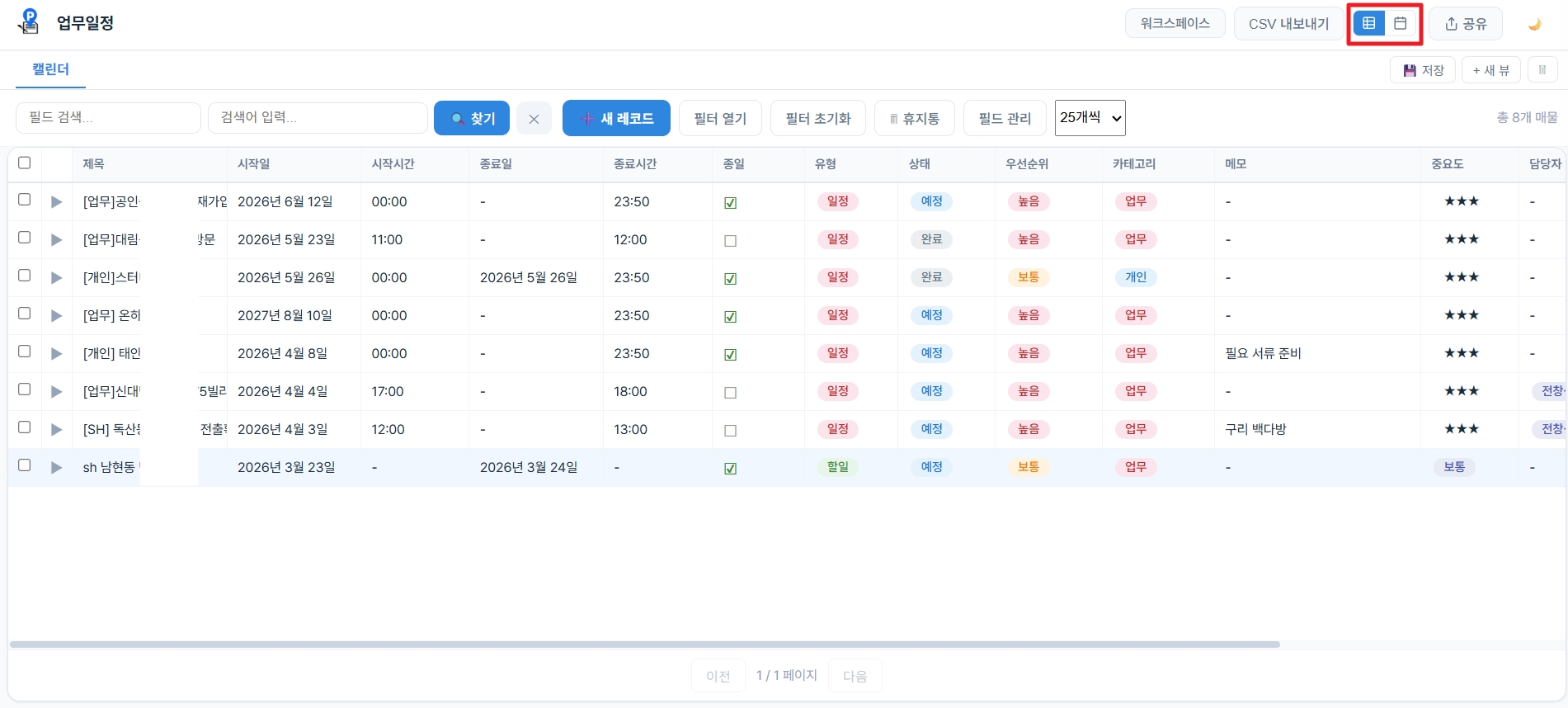Uncheck 종일 in the 2026년 3월 23일 row

point(730,469)
